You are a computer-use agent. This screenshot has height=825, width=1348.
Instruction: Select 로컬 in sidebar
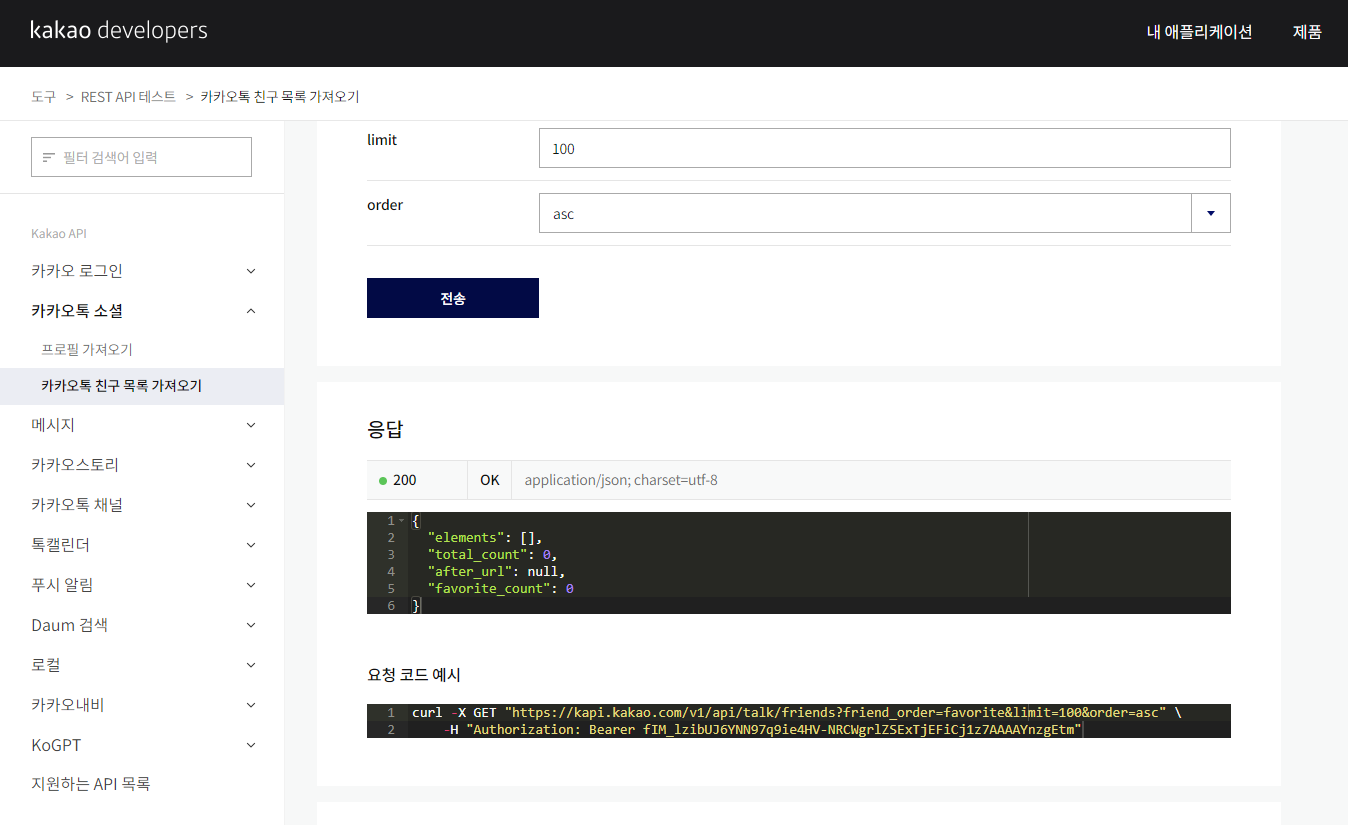pyautogui.click(x=46, y=665)
